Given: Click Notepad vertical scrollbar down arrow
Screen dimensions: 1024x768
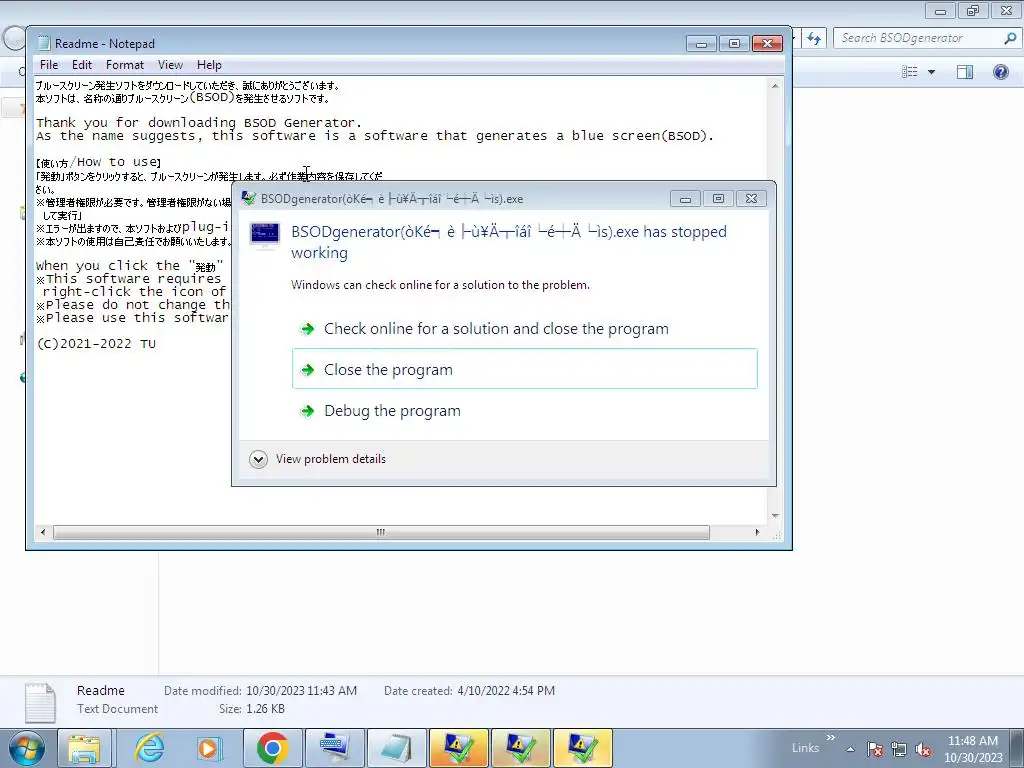Looking at the screenshot, I should [x=775, y=516].
